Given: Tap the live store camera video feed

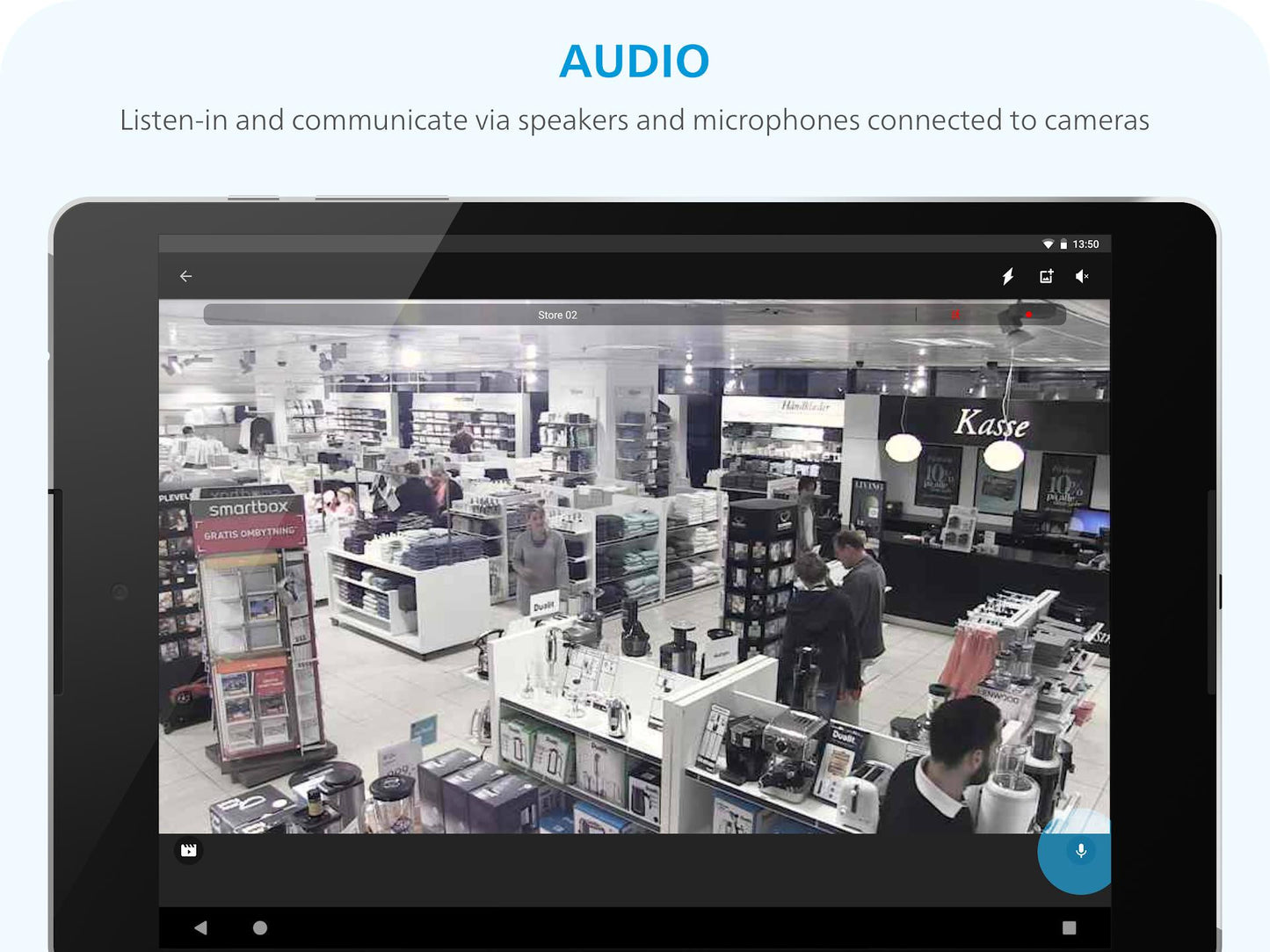Looking at the screenshot, I should [635, 567].
